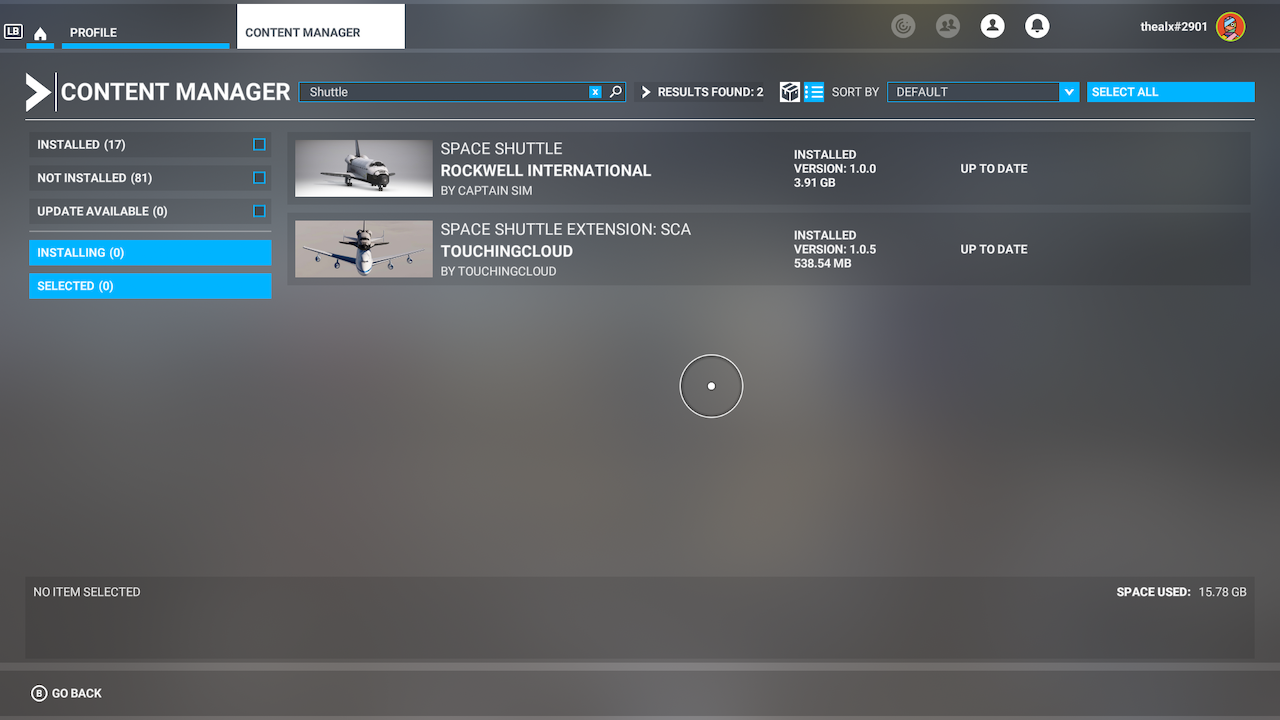
Task: Open the friends group icon
Action: (947, 26)
